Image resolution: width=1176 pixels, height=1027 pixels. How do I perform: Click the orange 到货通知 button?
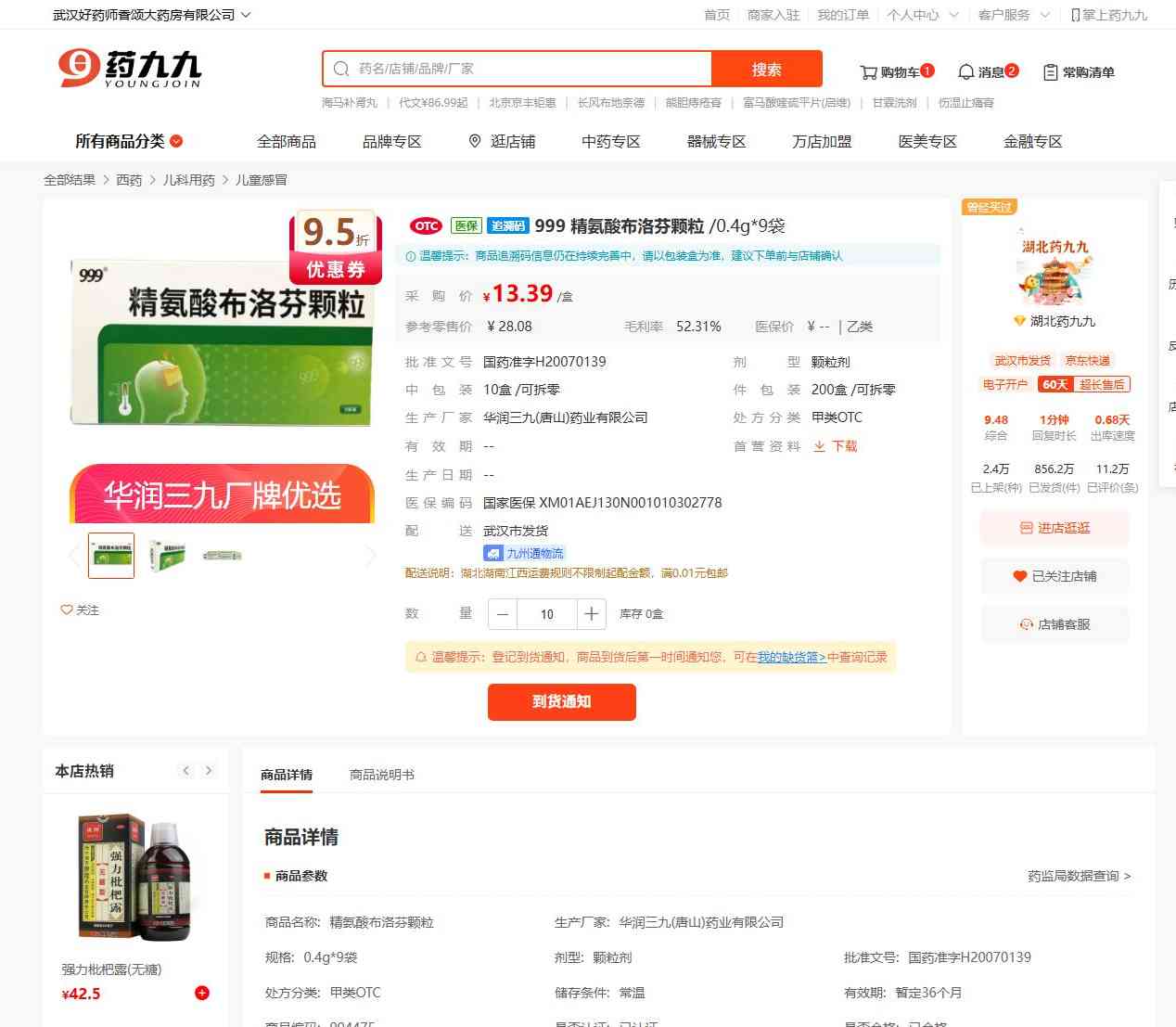(x=561, y=701)
